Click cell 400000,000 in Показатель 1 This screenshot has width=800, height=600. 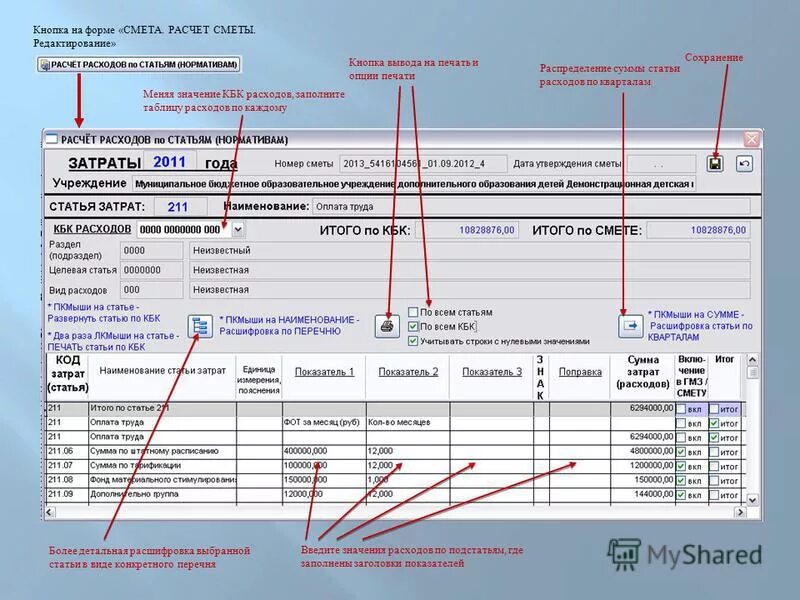(324, 451)
